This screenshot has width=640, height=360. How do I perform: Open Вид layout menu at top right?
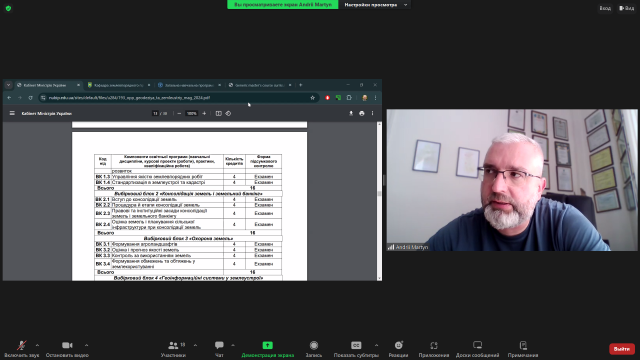(627, 8)
